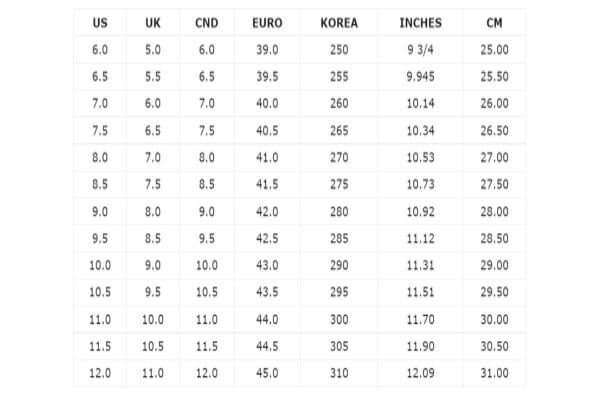The height and width of the screenshot is (400, 600).
Task: Click the Korea size 305 cell
Action: (x=339, y=346)
